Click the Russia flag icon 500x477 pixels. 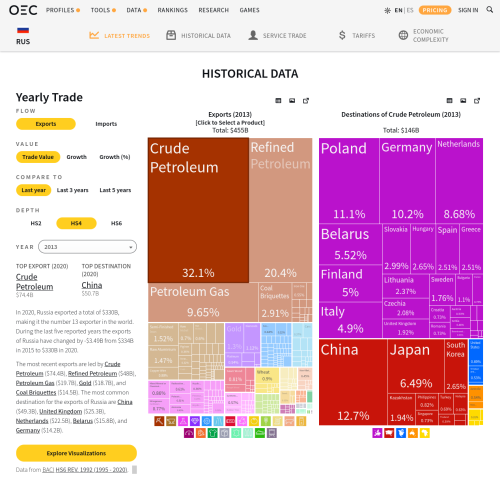tap(23, 30)
